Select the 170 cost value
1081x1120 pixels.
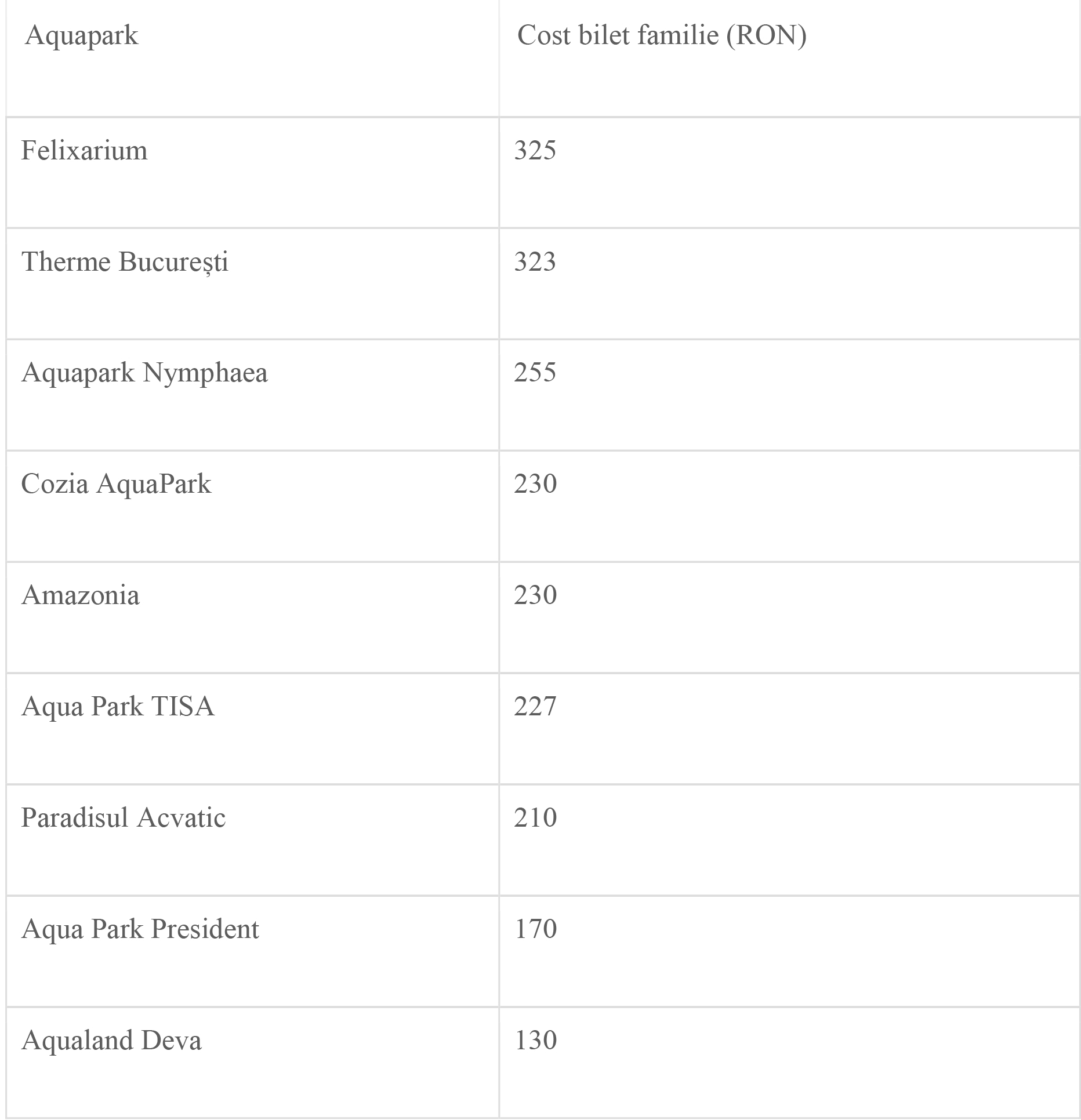[535, 929]
